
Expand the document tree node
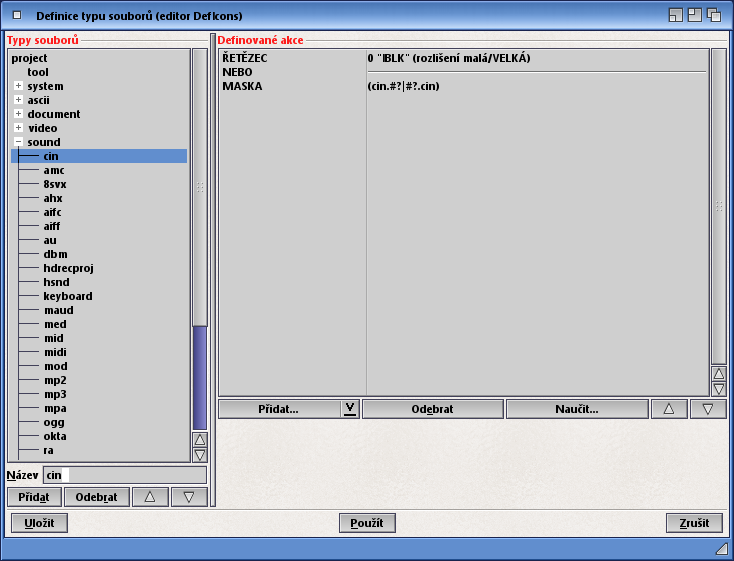[x=18, y=114]
